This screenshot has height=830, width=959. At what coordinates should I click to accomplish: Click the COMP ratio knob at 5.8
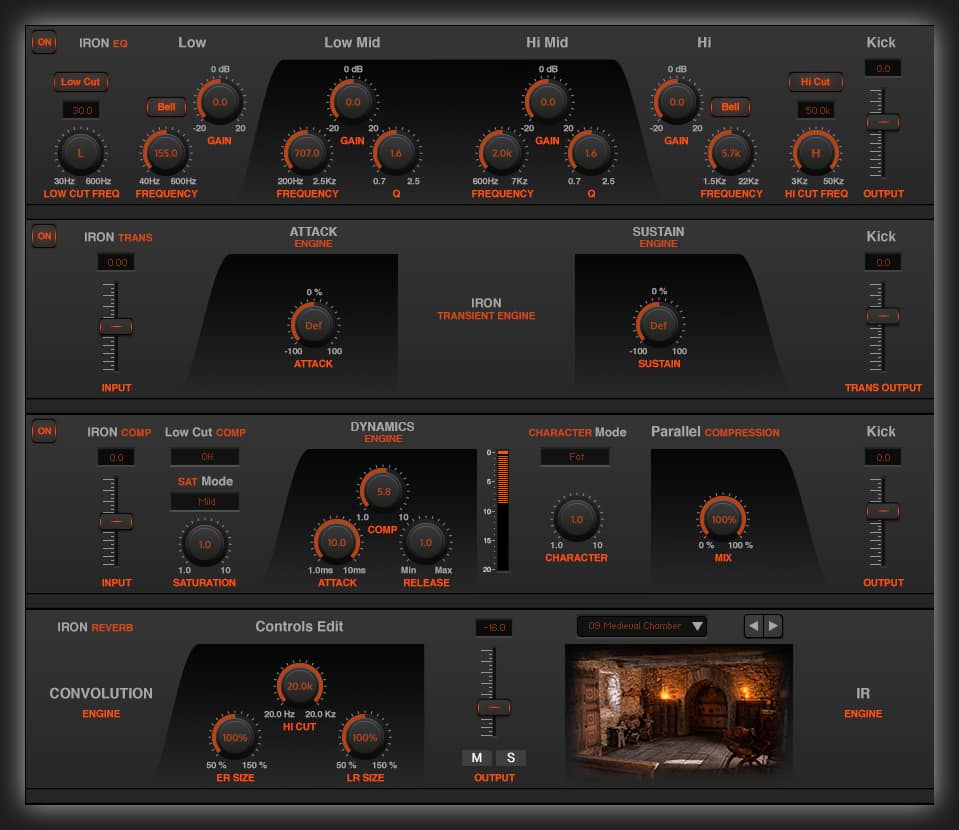[x=383, y=491]
